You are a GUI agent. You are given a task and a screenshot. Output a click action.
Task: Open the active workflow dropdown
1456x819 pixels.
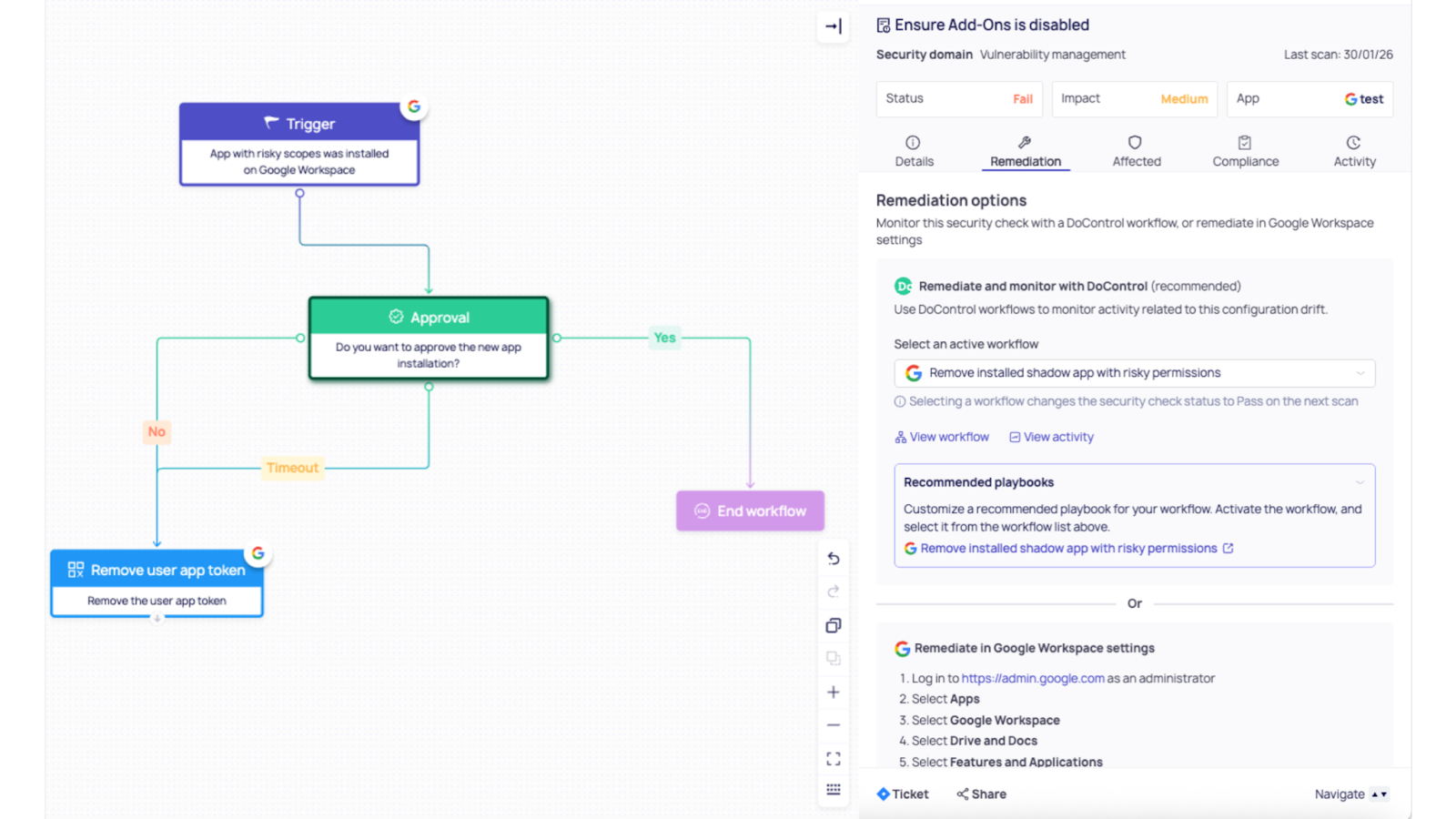(x=1134, y=373)
